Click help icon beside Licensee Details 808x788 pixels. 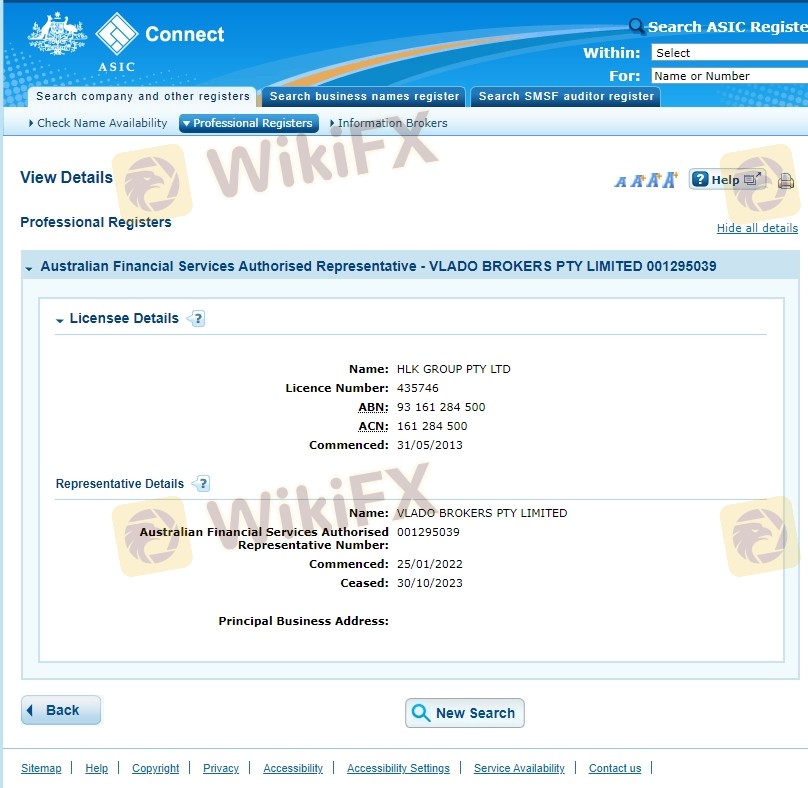(196, 319)
